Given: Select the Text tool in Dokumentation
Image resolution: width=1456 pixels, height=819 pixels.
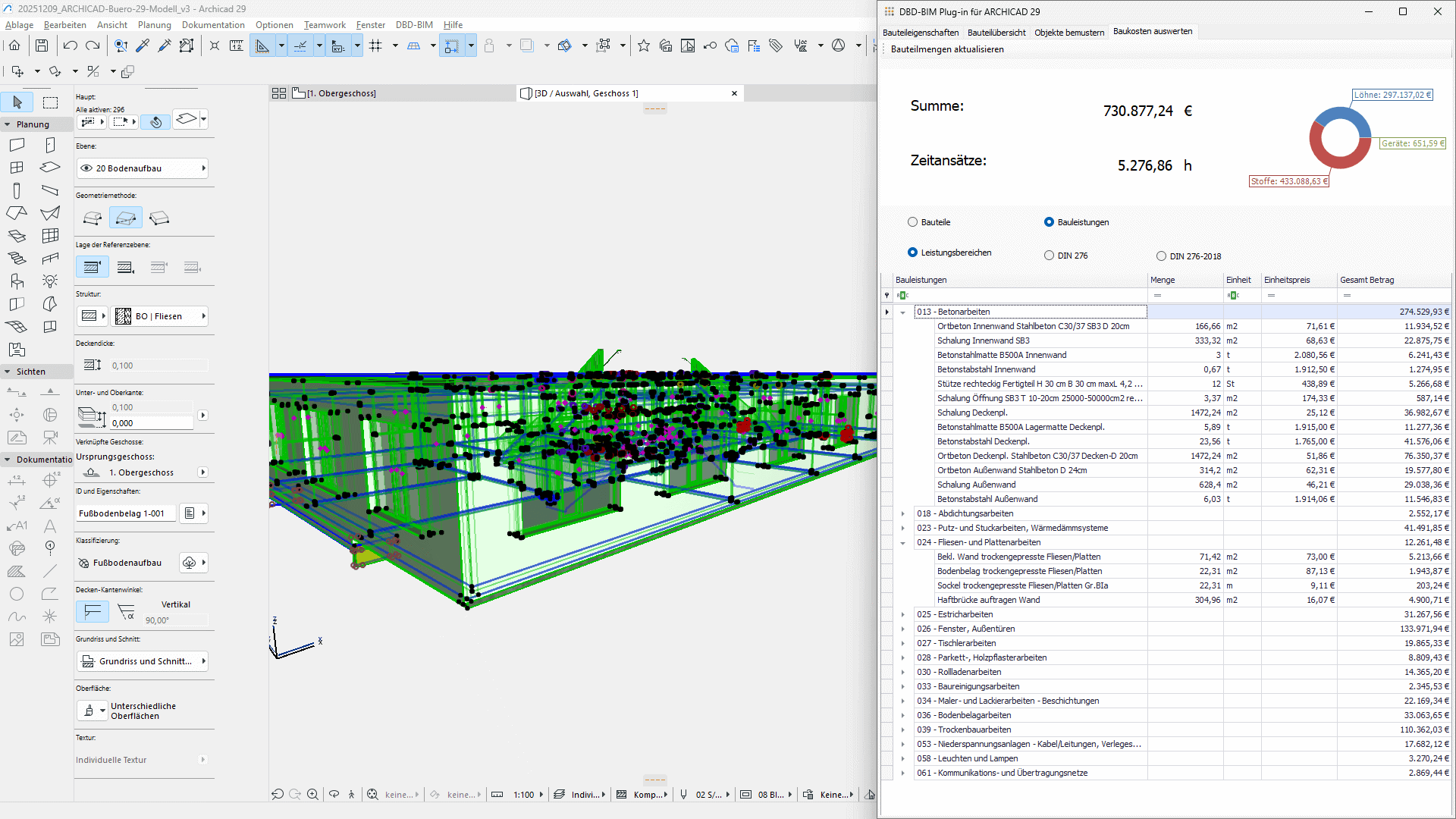Looking at the screenshot, I should pyautogui.click(x=50, y=526).
